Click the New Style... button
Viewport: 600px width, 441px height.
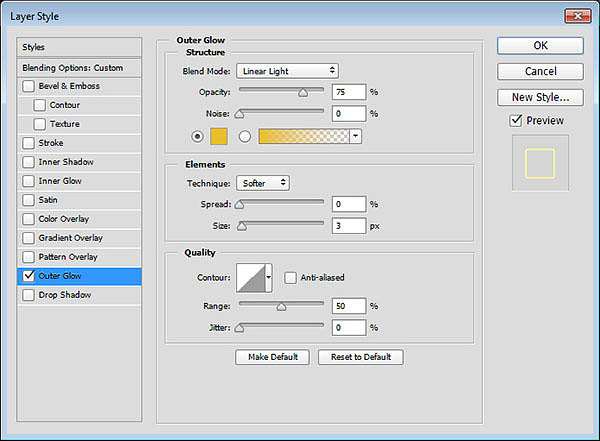pos(540,97)
